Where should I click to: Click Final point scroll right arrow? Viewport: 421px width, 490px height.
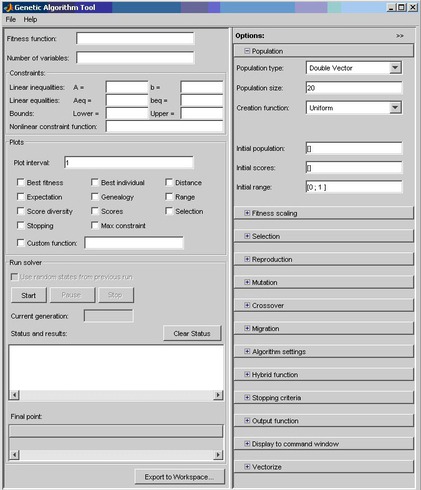point(218,455)
